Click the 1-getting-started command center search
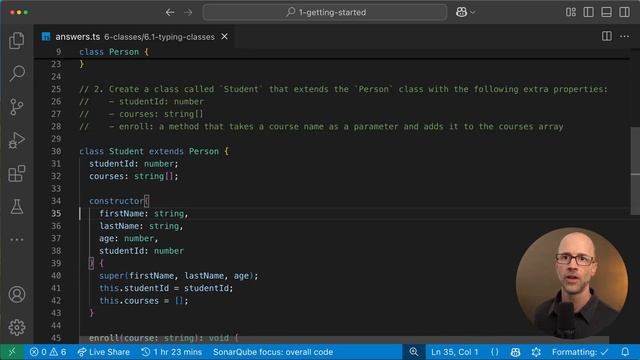Screen dimensions: 640x360 [x=325, y=12]
